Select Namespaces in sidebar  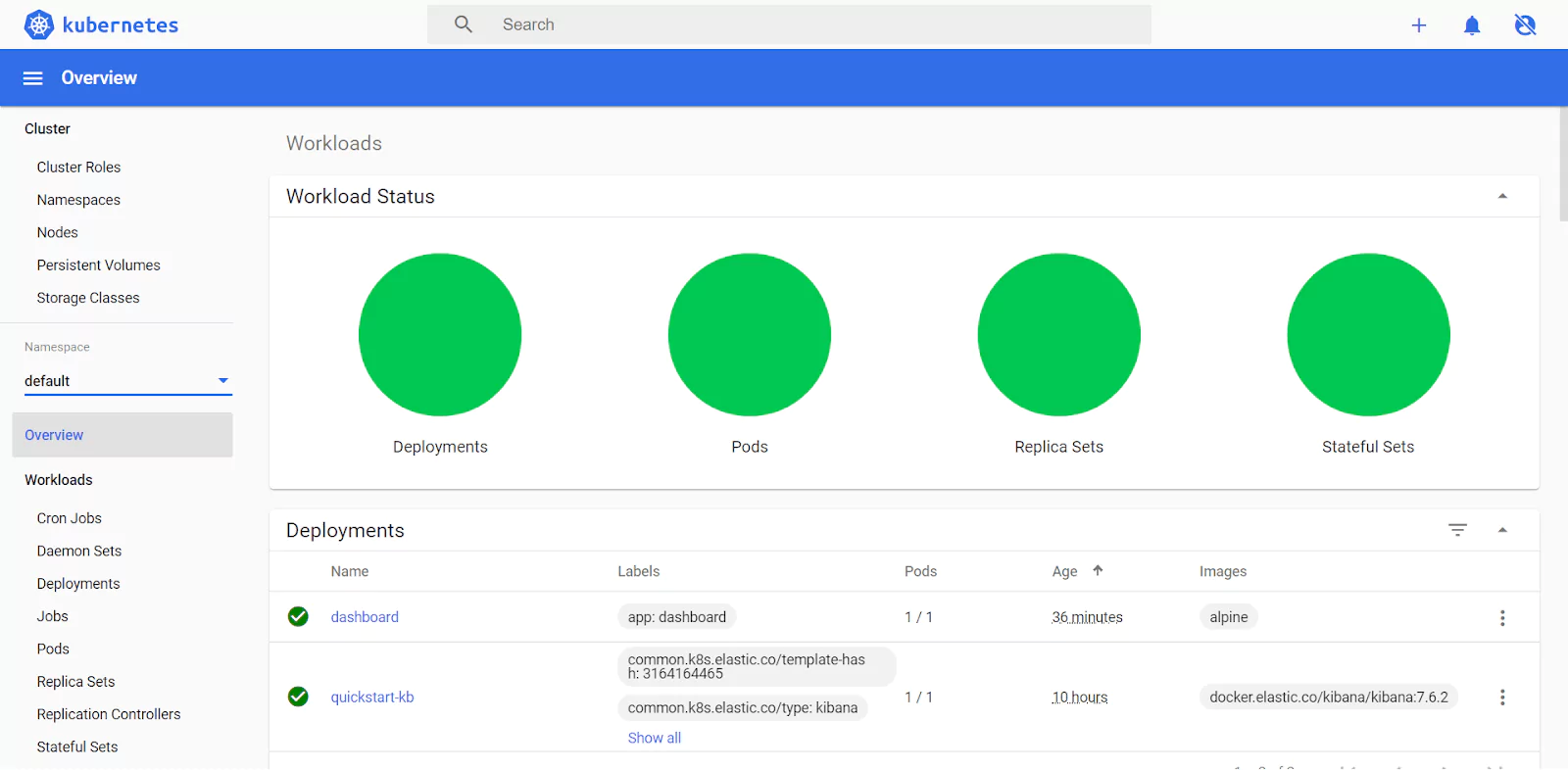tap(79, 200)
